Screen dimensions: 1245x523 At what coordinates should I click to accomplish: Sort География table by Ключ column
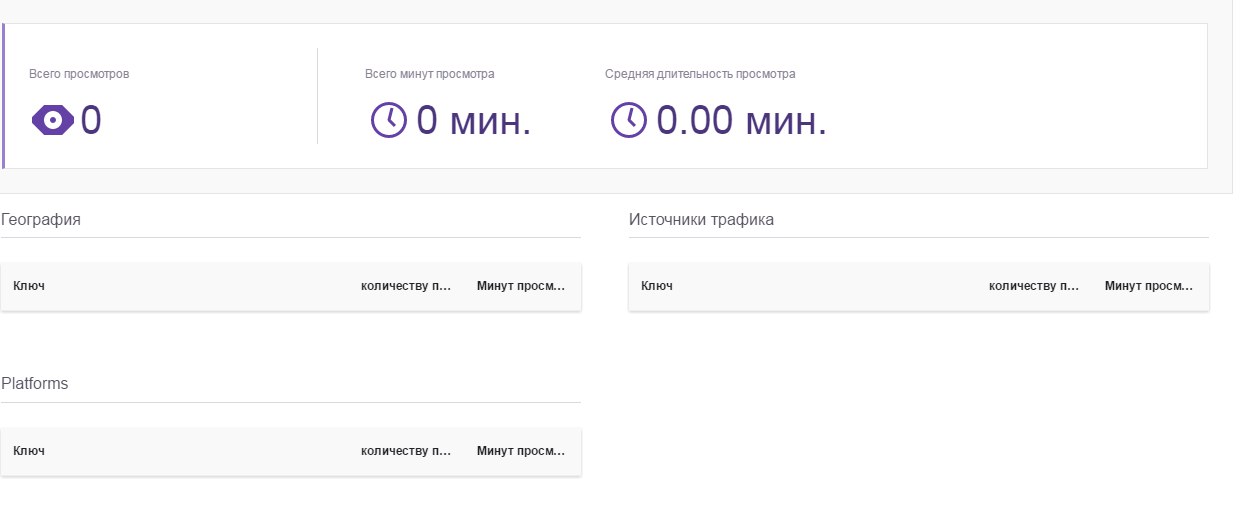(x=29, y=286)
